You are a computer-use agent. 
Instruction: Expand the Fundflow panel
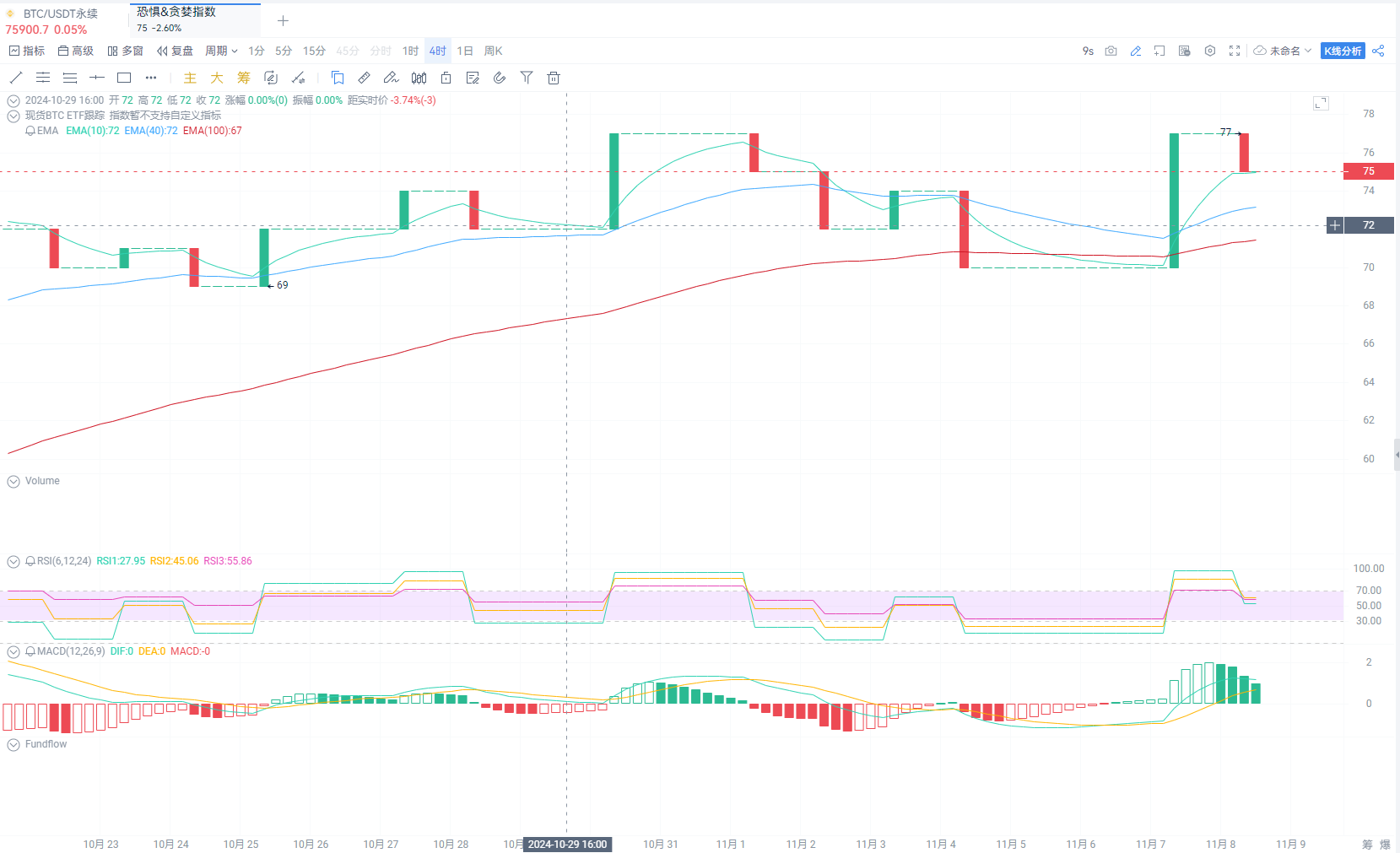[x=14, y=744]
